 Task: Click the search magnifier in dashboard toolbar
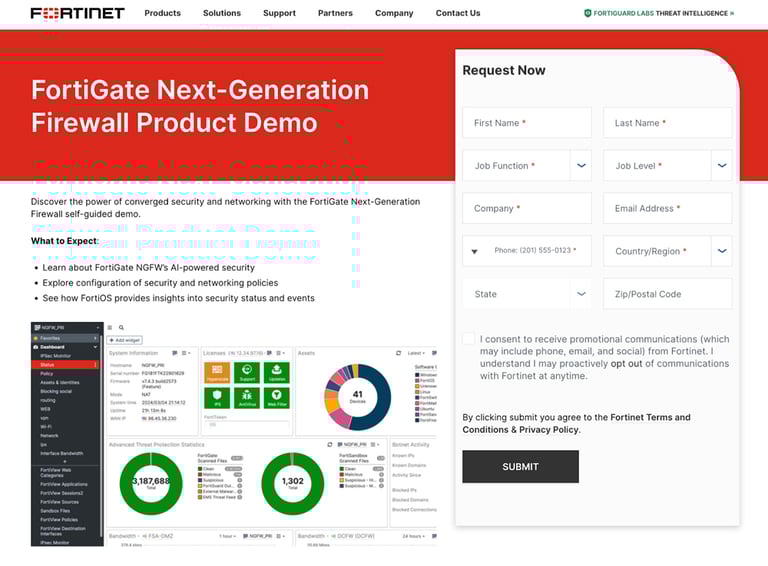pyautogui.click(x=121, y=327)
